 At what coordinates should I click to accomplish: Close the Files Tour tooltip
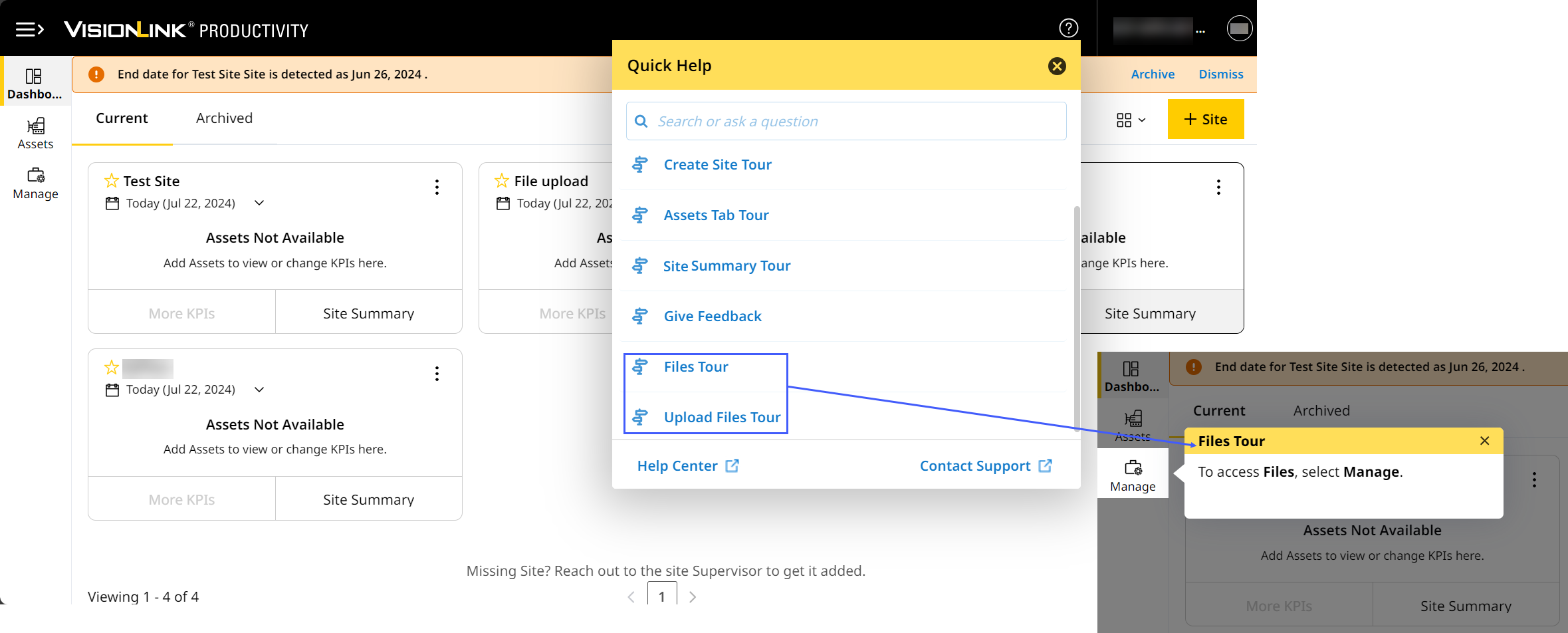coord(1484,441)
